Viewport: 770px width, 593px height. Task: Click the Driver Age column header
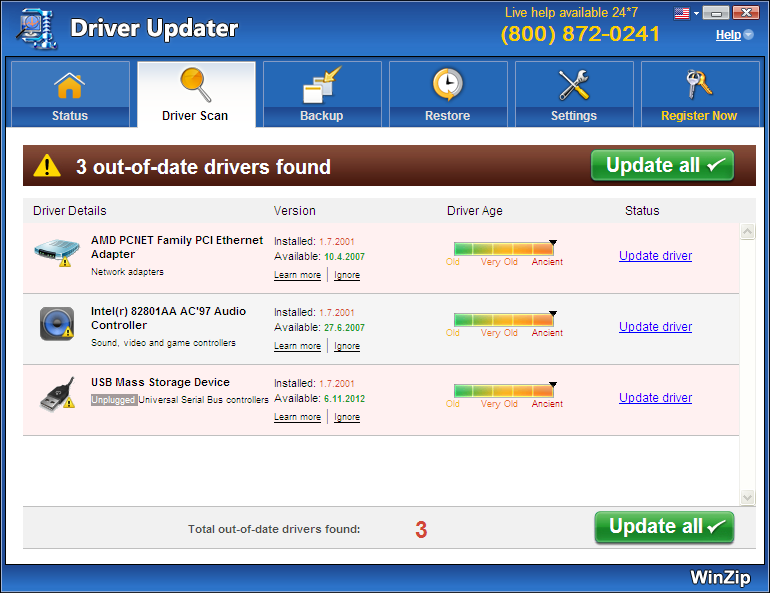point(474,211)
